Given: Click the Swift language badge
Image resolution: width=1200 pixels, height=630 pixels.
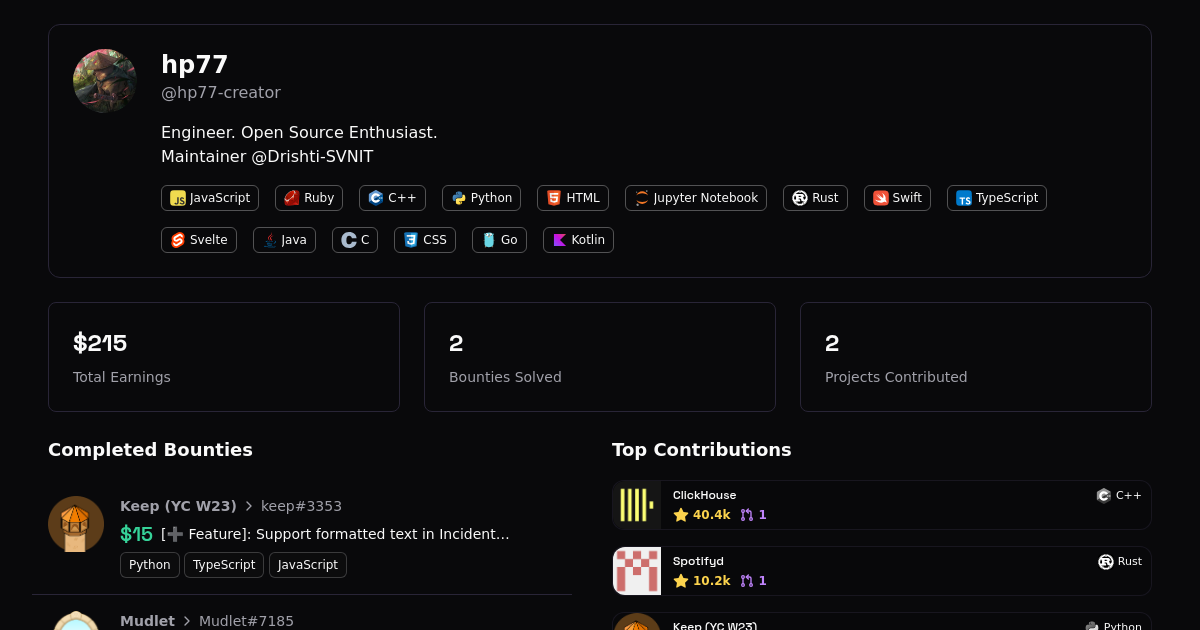Looking at the screenshot, I should [x=897, y=198].
